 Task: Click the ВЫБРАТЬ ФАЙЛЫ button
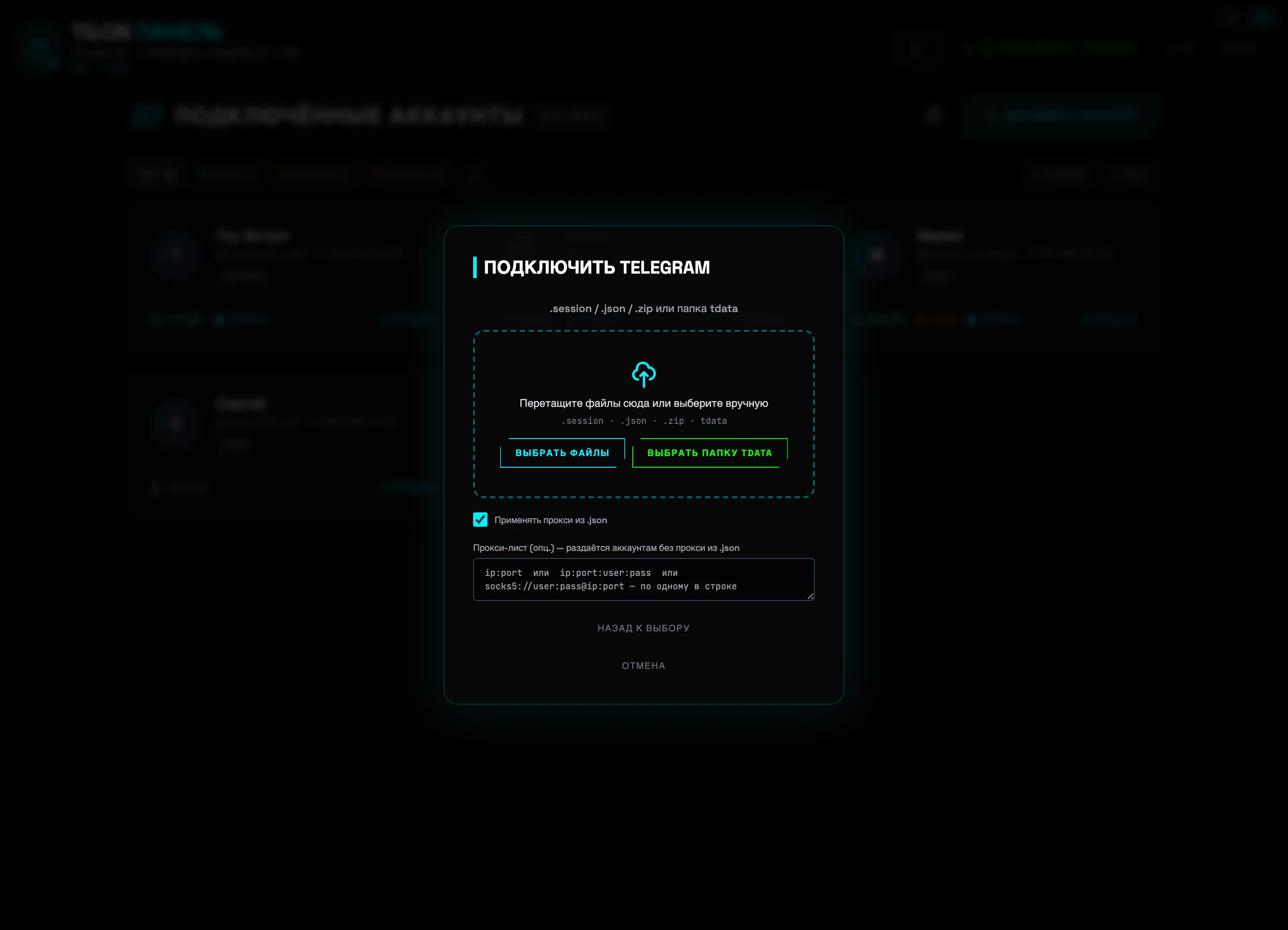pyautogui.click(x=562, y=452)
